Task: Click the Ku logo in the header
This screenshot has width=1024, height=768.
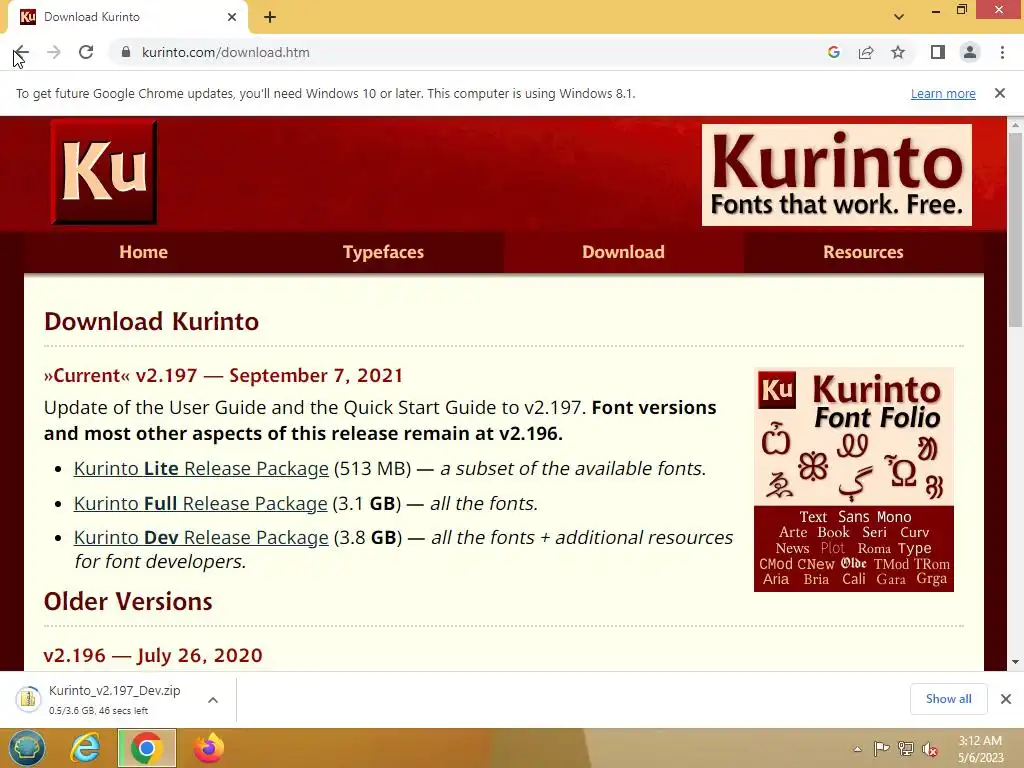Action: pyautogui.click(x=104, y=172)
